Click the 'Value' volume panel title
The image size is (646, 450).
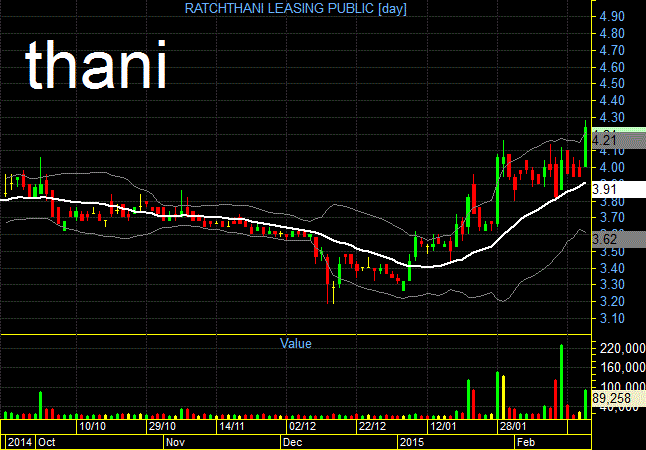(x=295, y=343)
